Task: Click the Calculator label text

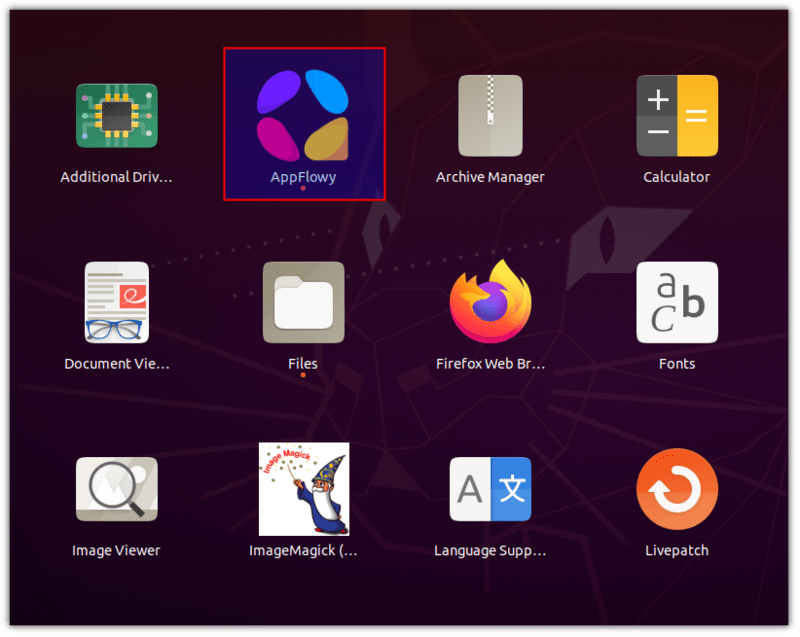Action: [677, 177]
